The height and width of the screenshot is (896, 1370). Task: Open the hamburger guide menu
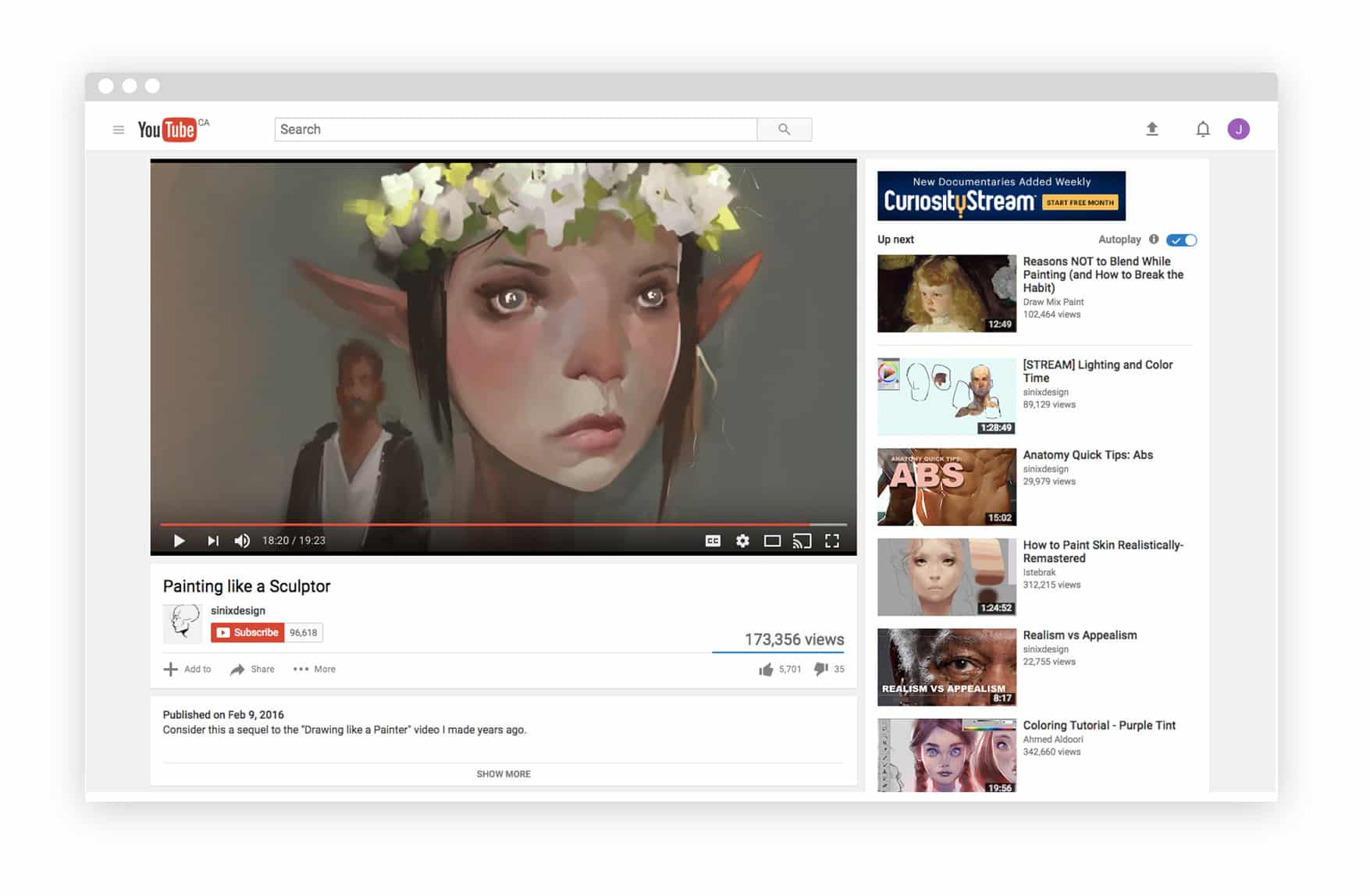click(119, 130)
